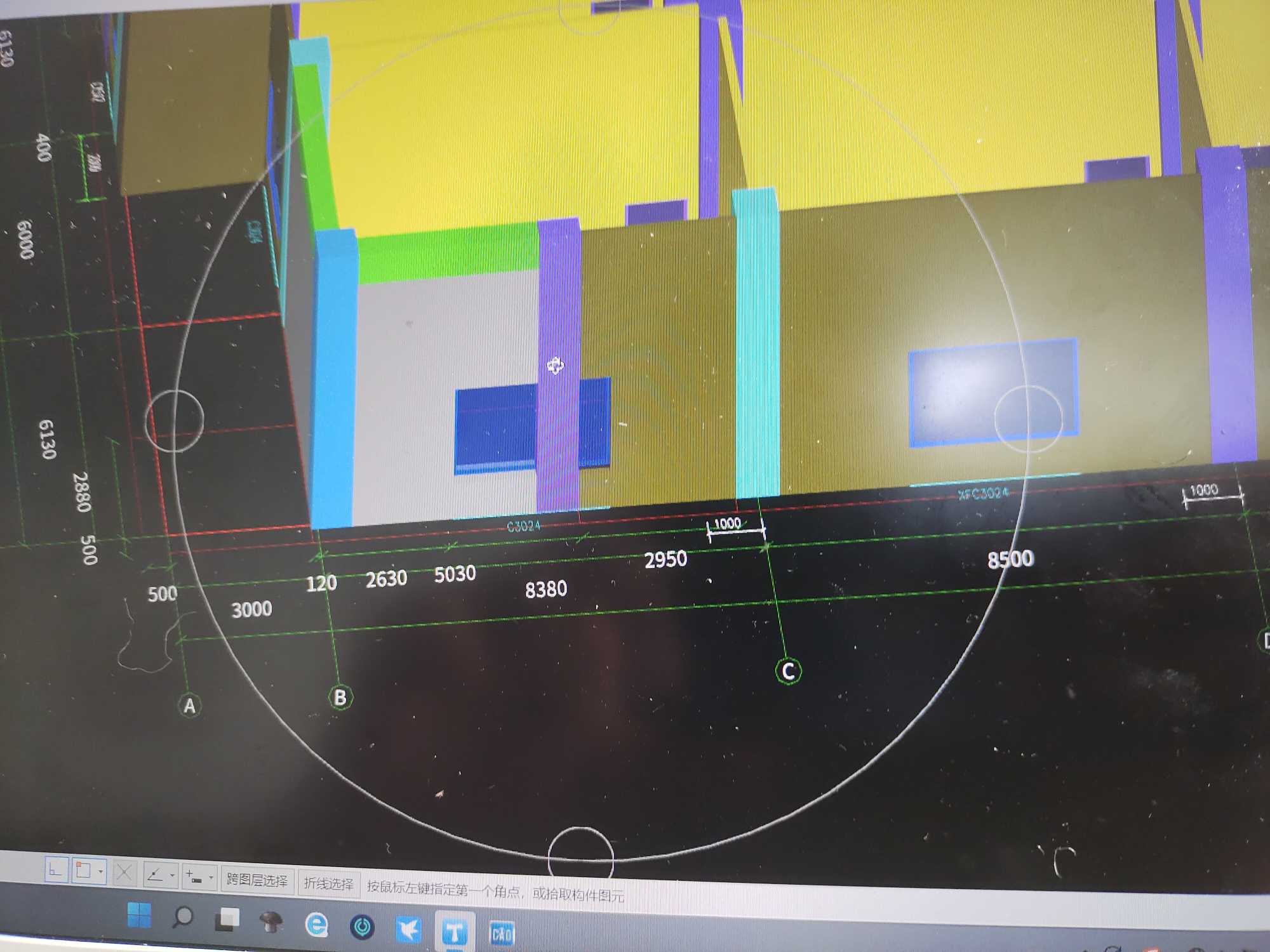Click the 8380 dimension text
Image resolution: width=1270 pixels, height=952 pixels.
546,589
